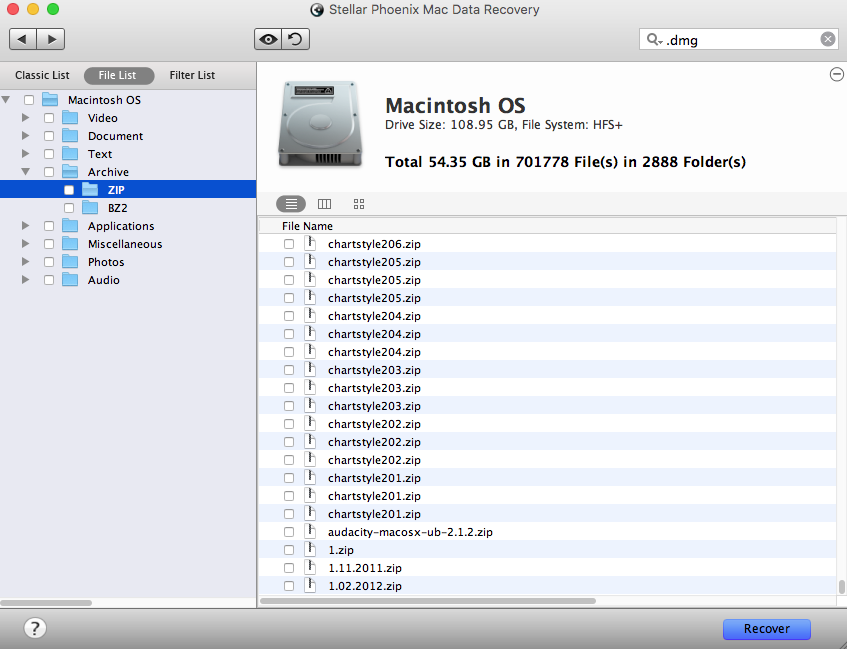Click the Applications folder icon
847x649 pixels.
click(70, 226)
